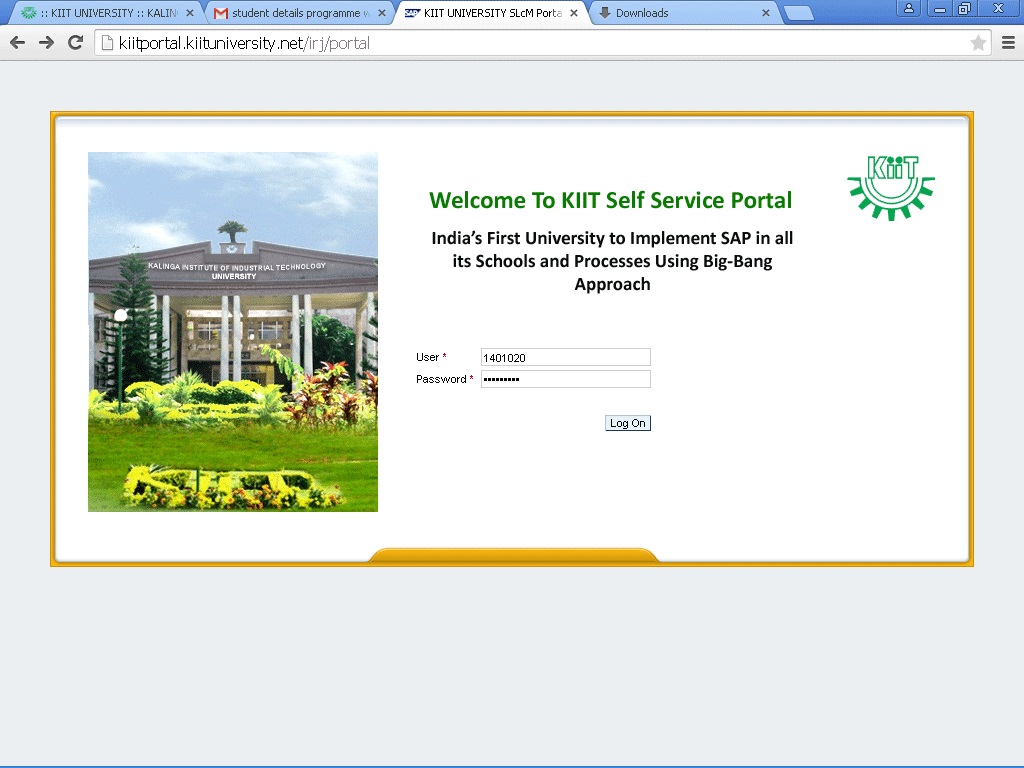Image resolution: width=1024 pixels, height=768 pixels.
Task: Click the page icon in the address bar
Action: [106, 43]
